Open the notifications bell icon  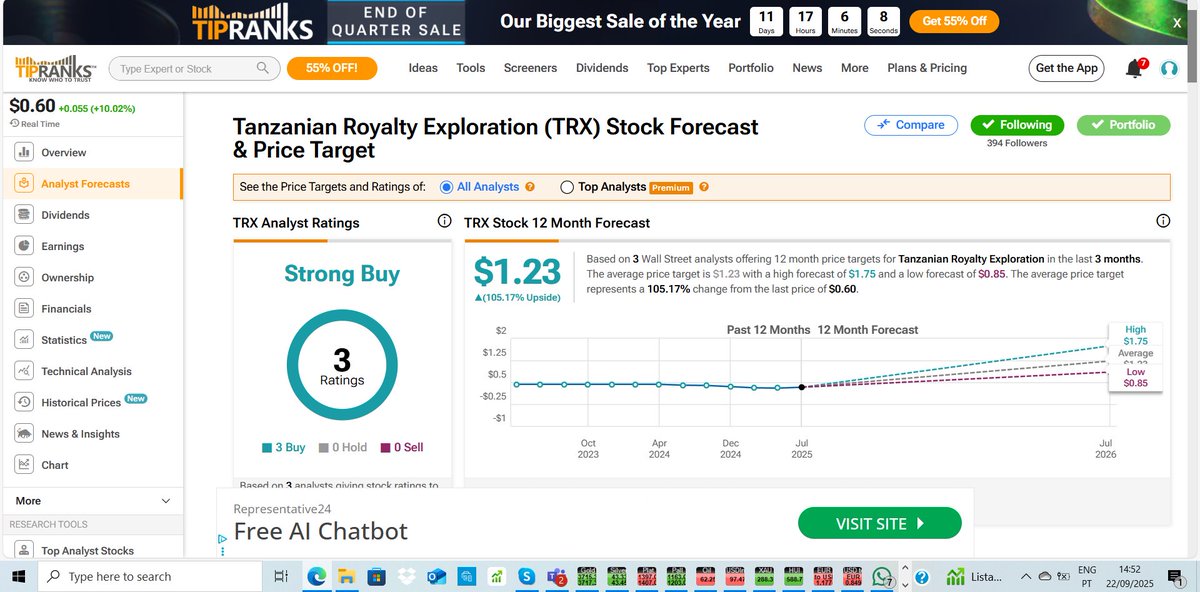tap(1134, 68)
